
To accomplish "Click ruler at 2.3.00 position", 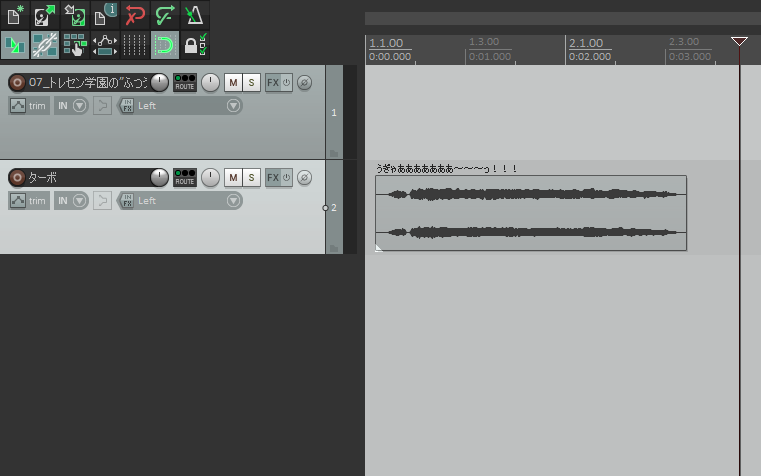I will tap(684, 42).
